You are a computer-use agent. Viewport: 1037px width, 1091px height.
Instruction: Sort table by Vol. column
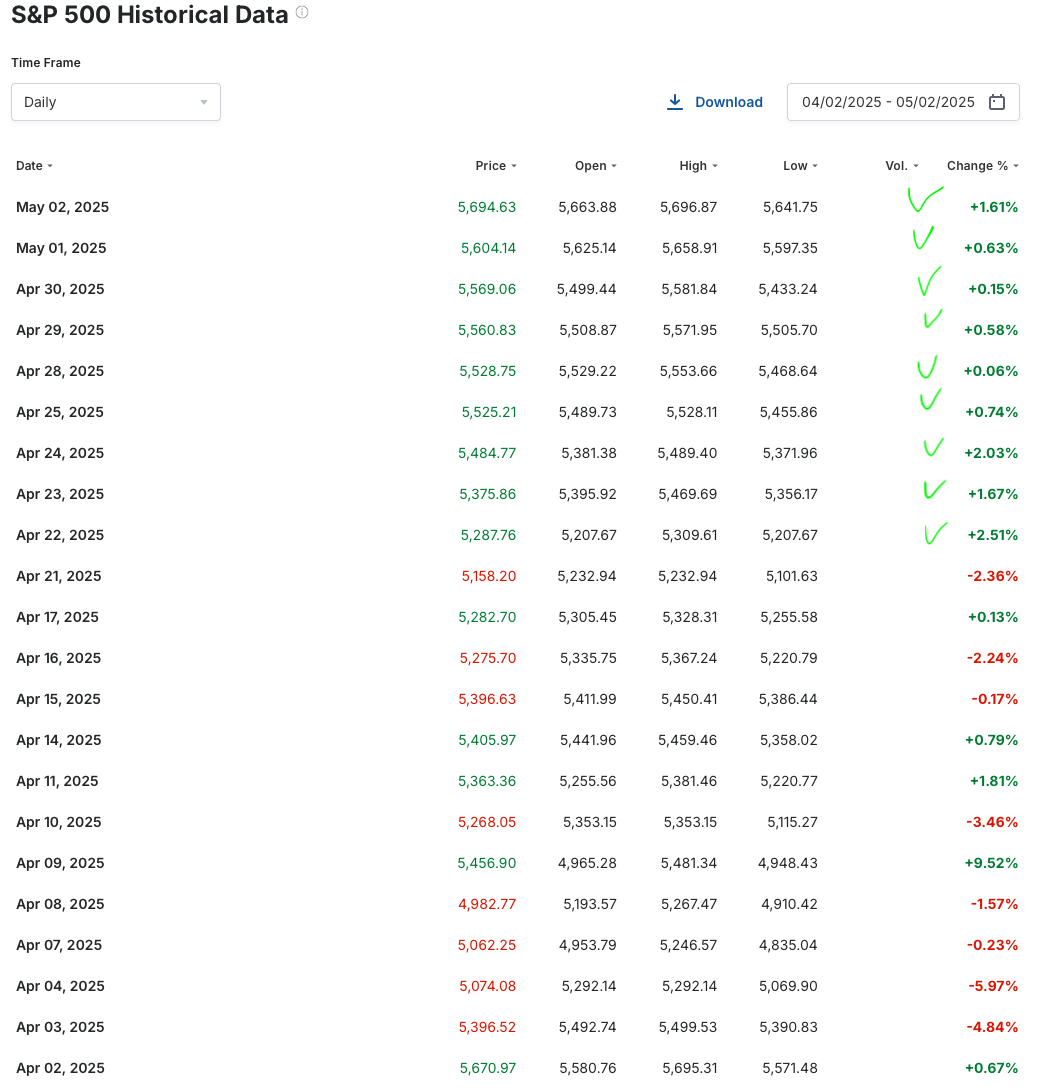point(902,166)
